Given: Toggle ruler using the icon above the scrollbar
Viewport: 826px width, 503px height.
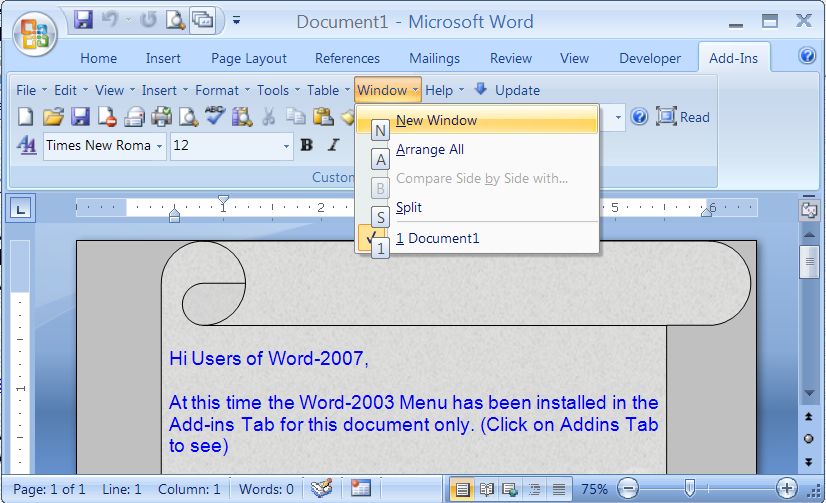Looking at the screenshot, I should point(809,209).
